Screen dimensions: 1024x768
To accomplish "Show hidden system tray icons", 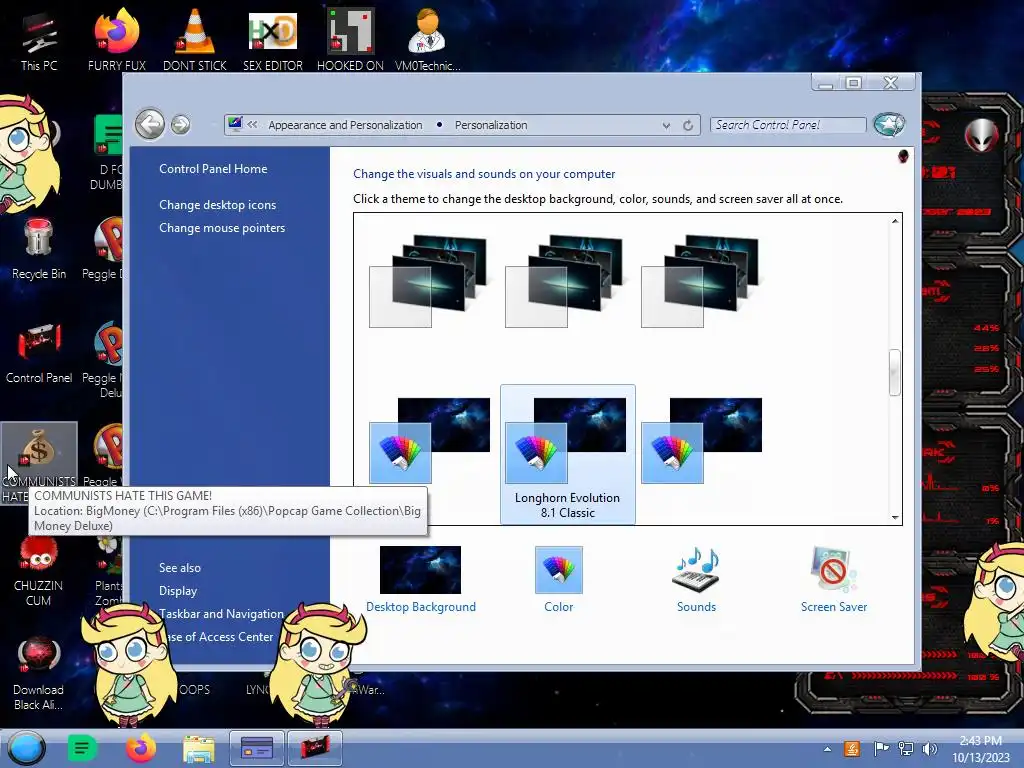I will point(827,749).
